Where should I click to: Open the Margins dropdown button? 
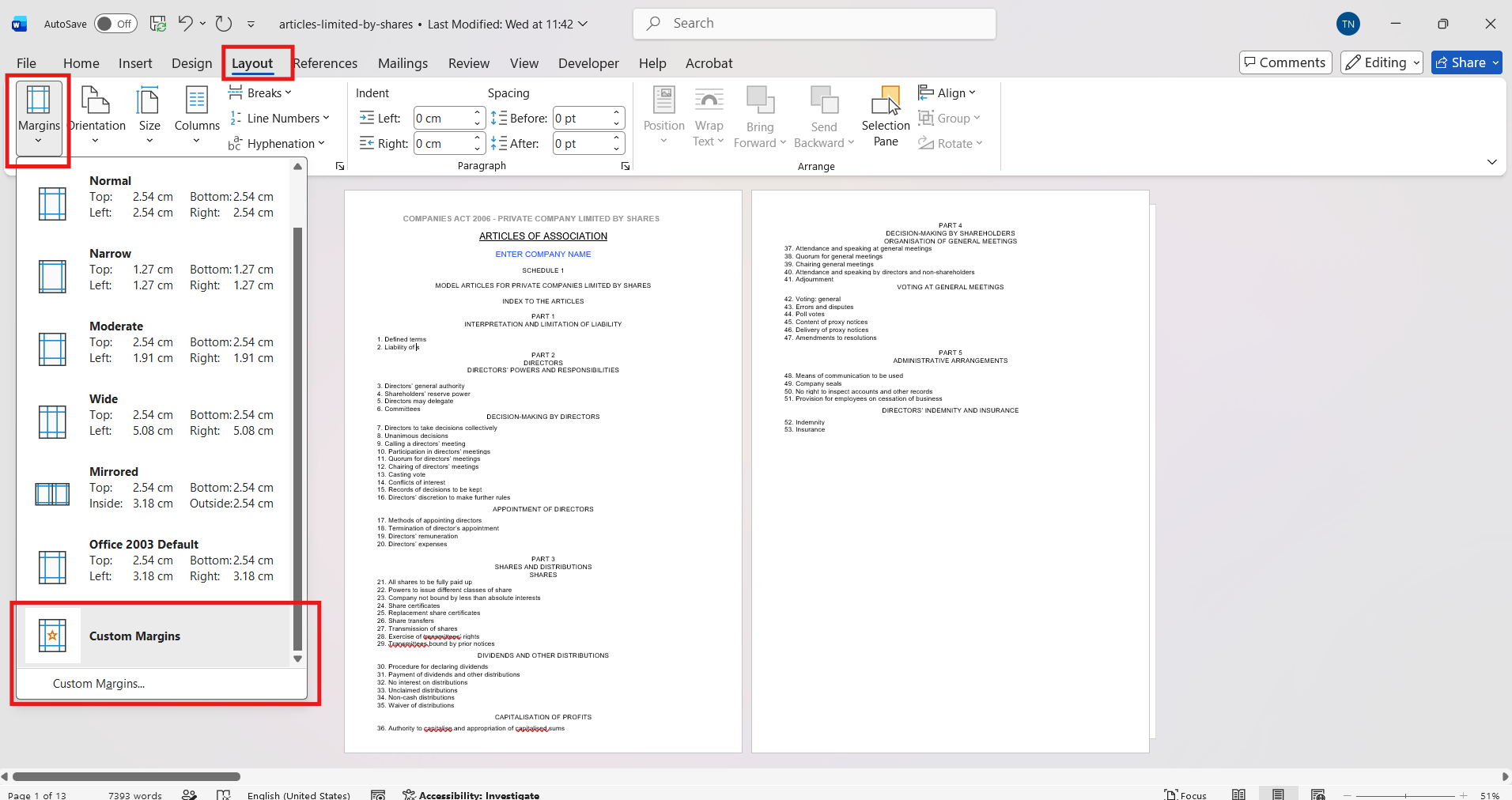[39, 117]
